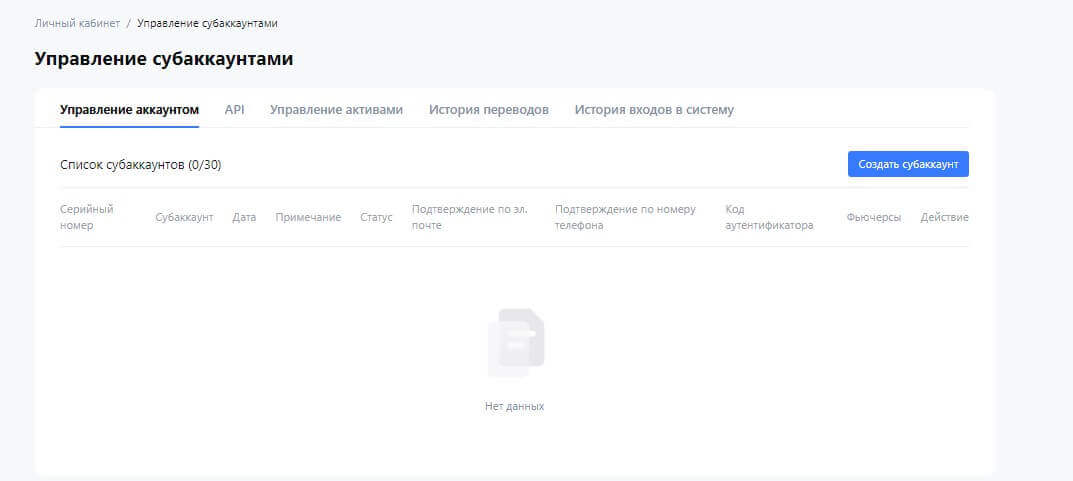Select the Дата column header
1073x481 pixels.
pos(244,217)
